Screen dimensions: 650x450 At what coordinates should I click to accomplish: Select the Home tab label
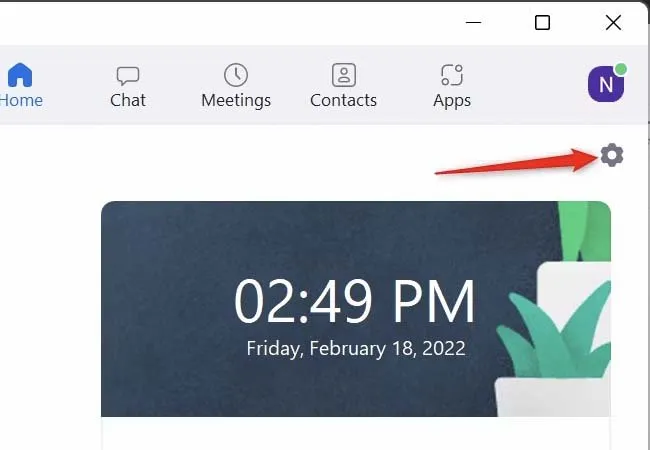[21, 100]
